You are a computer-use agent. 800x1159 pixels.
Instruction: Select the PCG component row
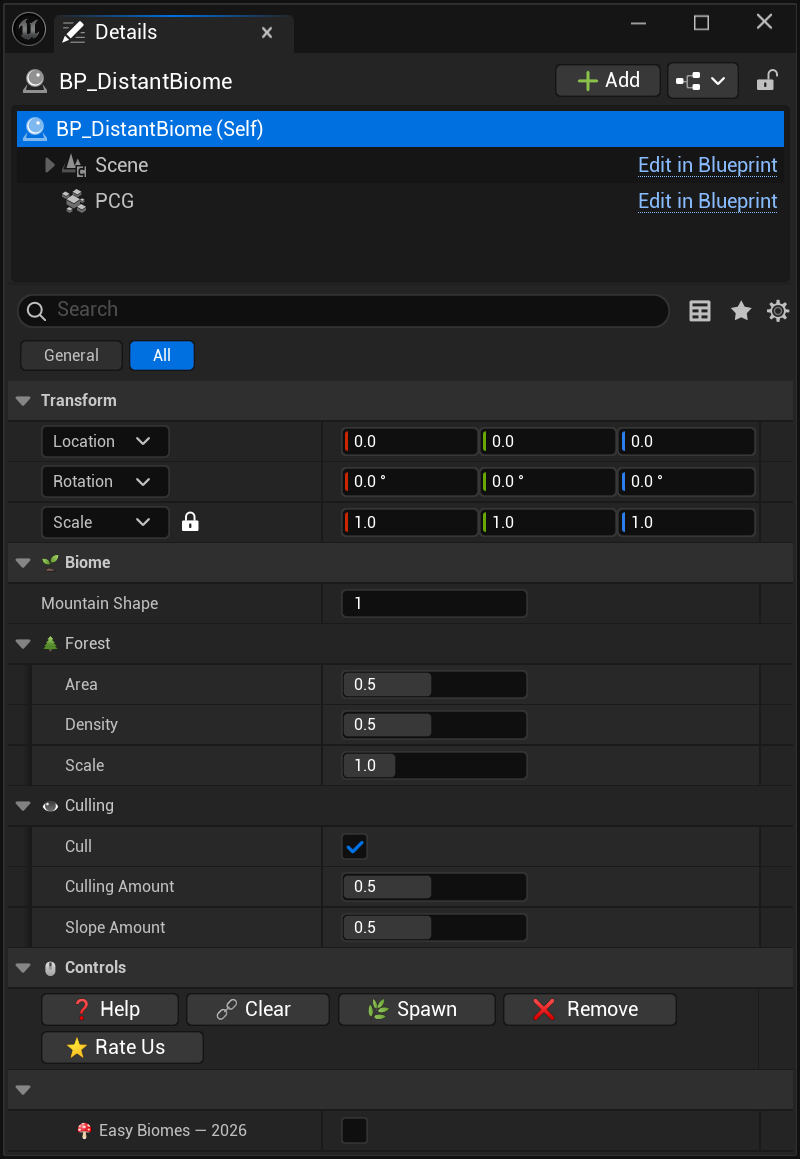(400, 201)
